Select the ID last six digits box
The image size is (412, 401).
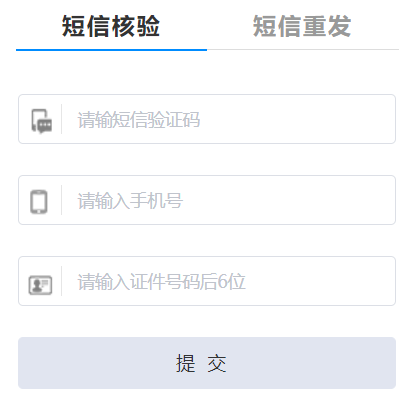[207, 281]
